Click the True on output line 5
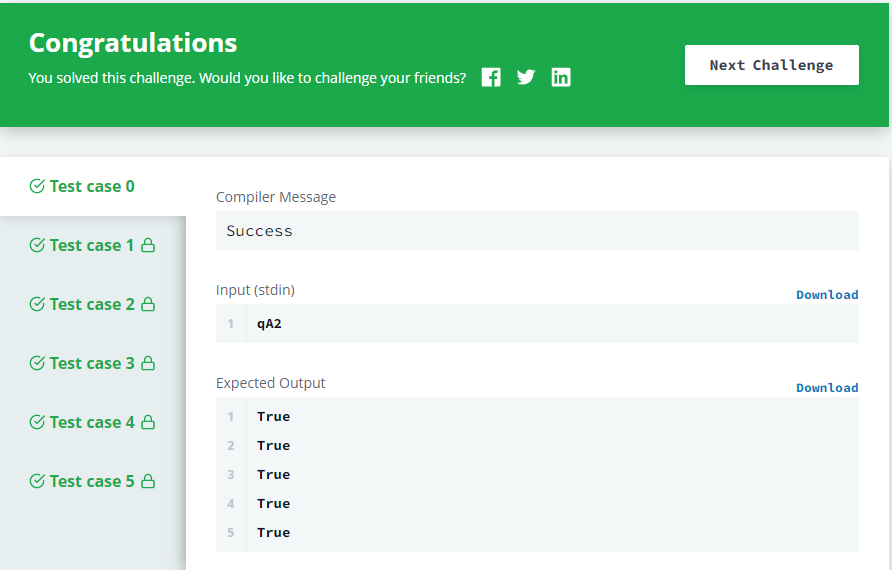The height and width of the screenshot is (570, 892). [x=274, y=533]
